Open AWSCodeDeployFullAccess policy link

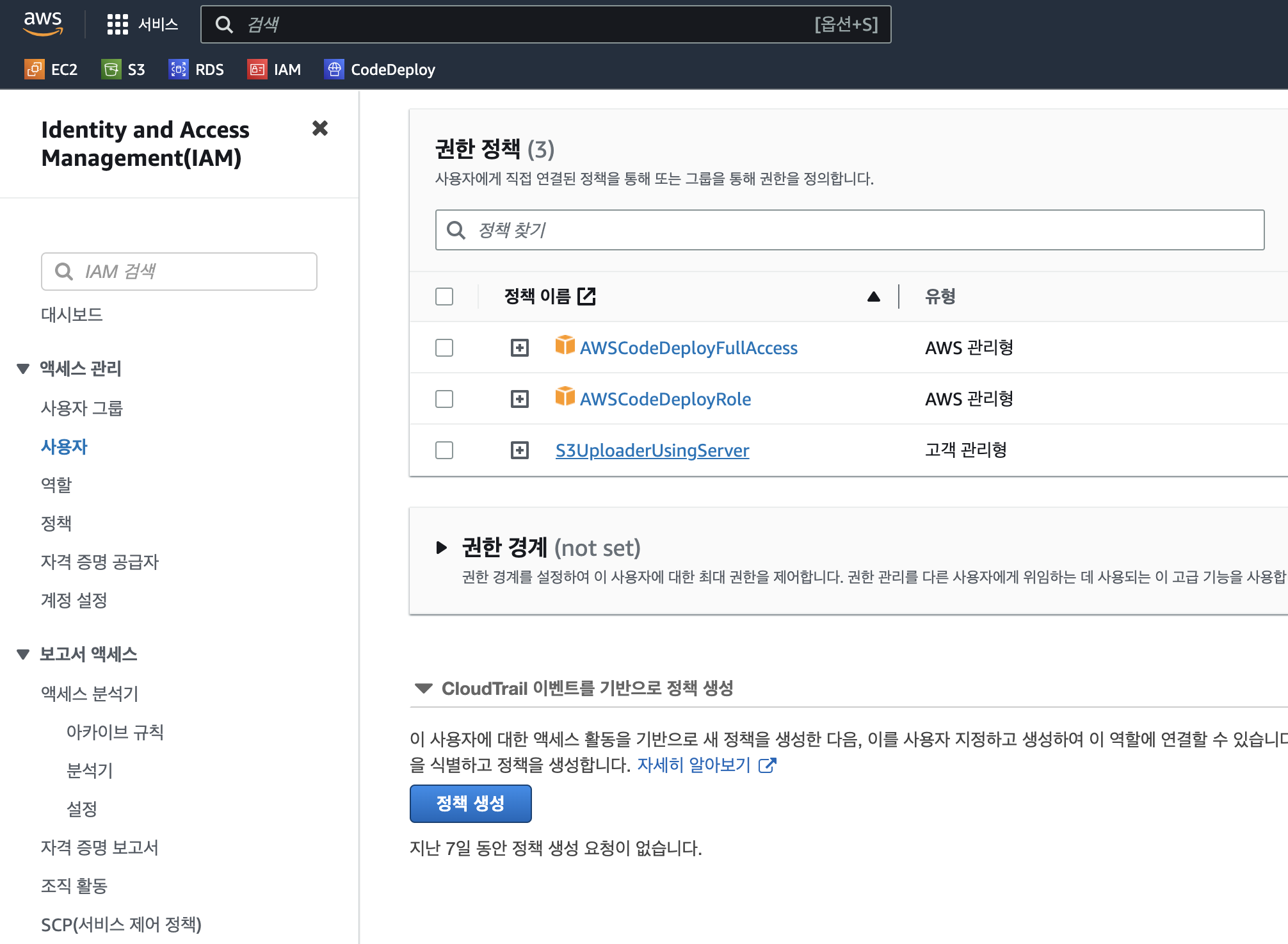point(689,348)
